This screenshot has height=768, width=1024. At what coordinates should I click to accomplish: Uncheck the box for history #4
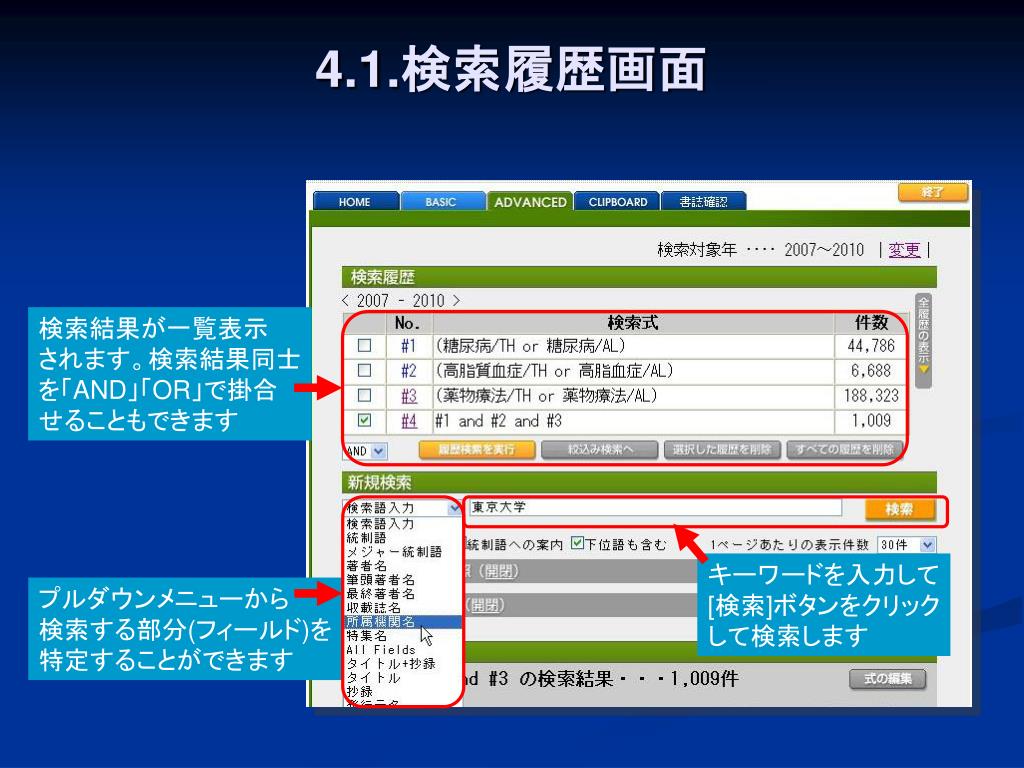[x=364, y=421]
